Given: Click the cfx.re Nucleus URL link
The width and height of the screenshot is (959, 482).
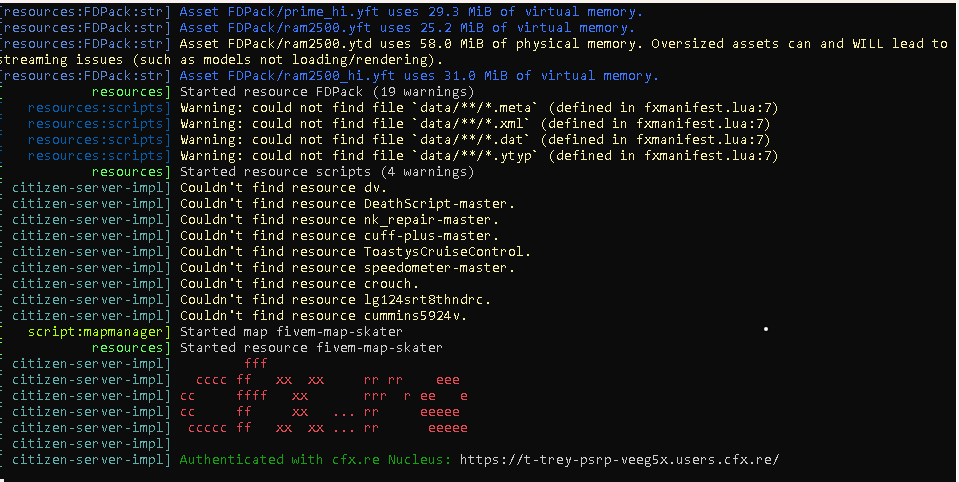Looking at the screenshot, I should [620, 459].
